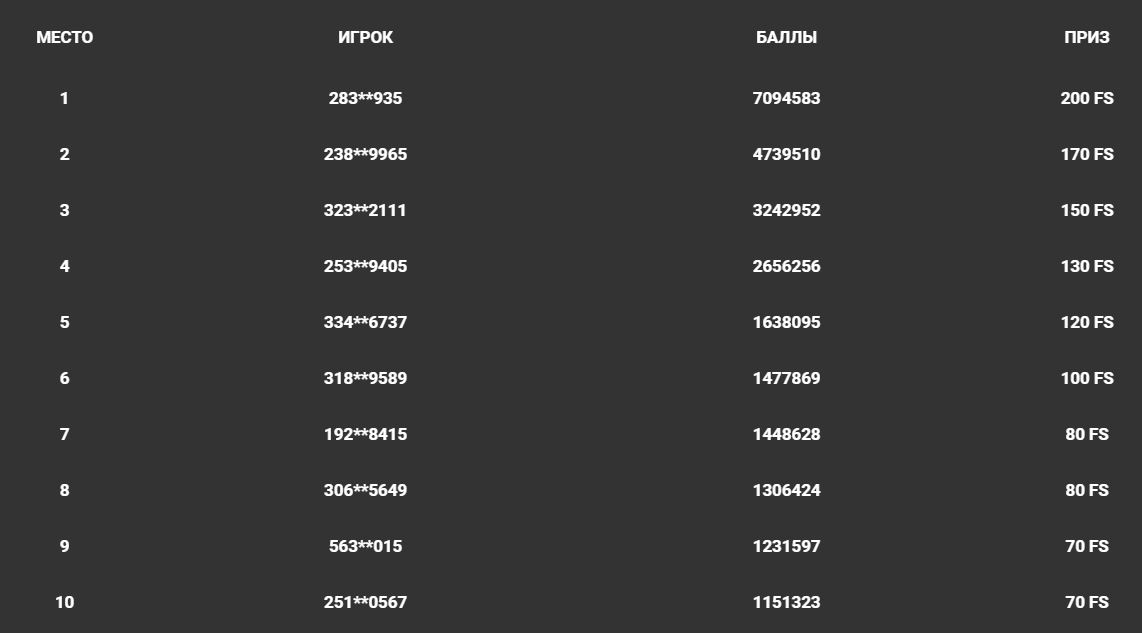Select player 318**9589

[365, 379]
